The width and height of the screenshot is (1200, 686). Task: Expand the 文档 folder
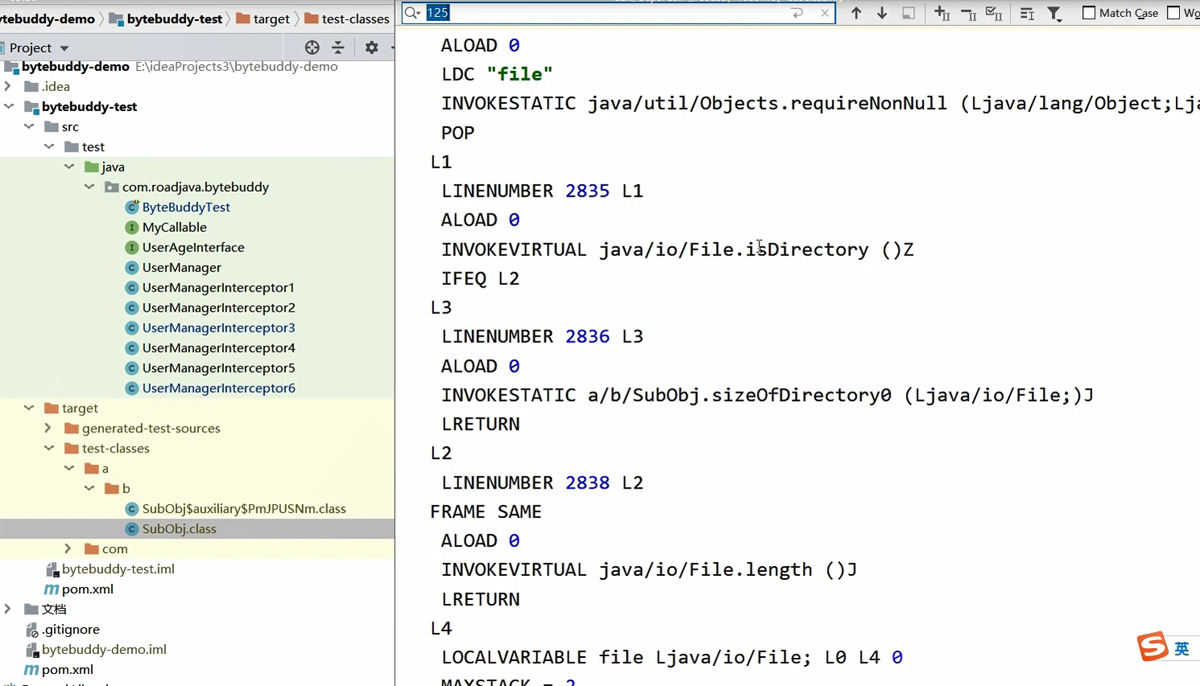tap(8, 609)
